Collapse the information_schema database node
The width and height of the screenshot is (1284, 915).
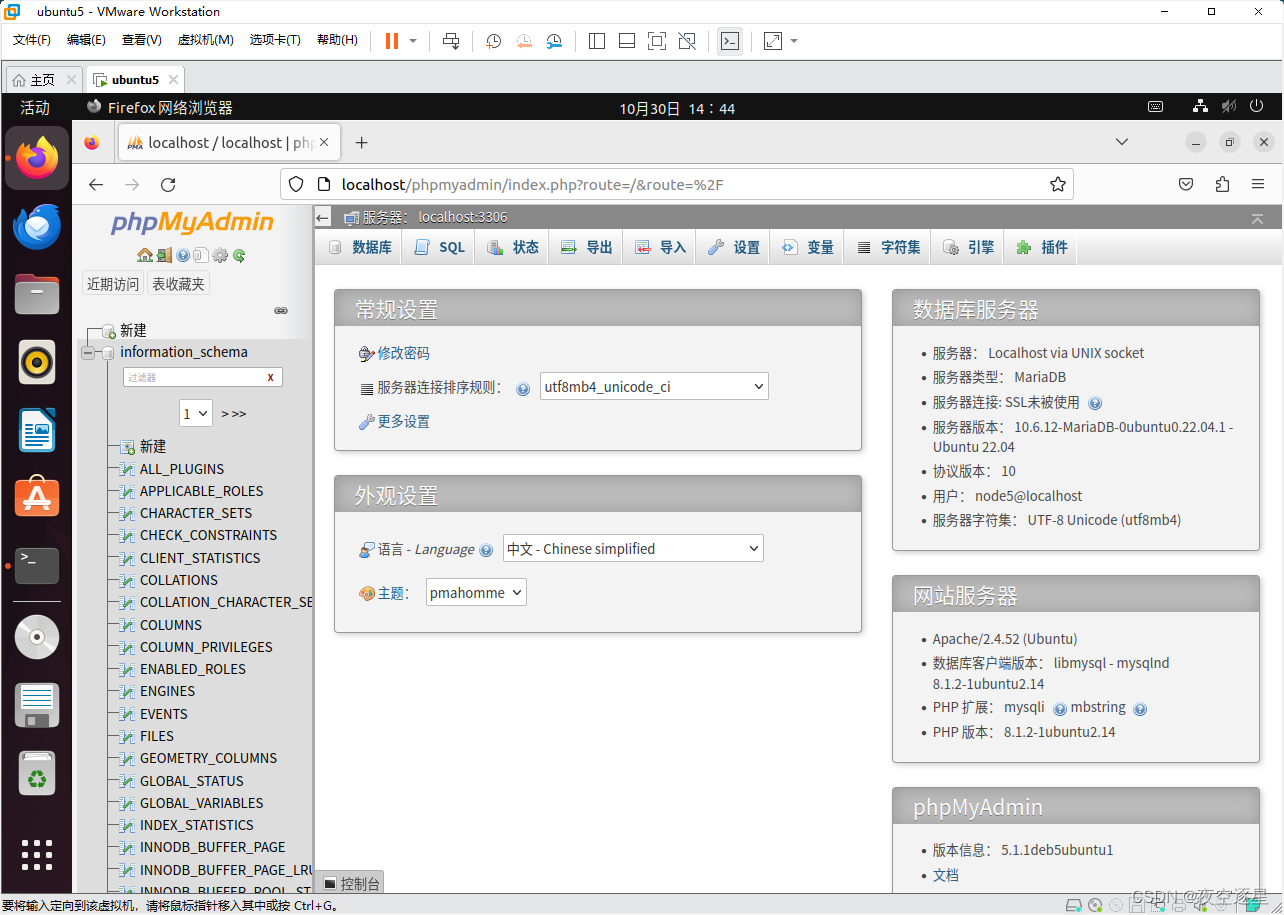coord(88,352)
